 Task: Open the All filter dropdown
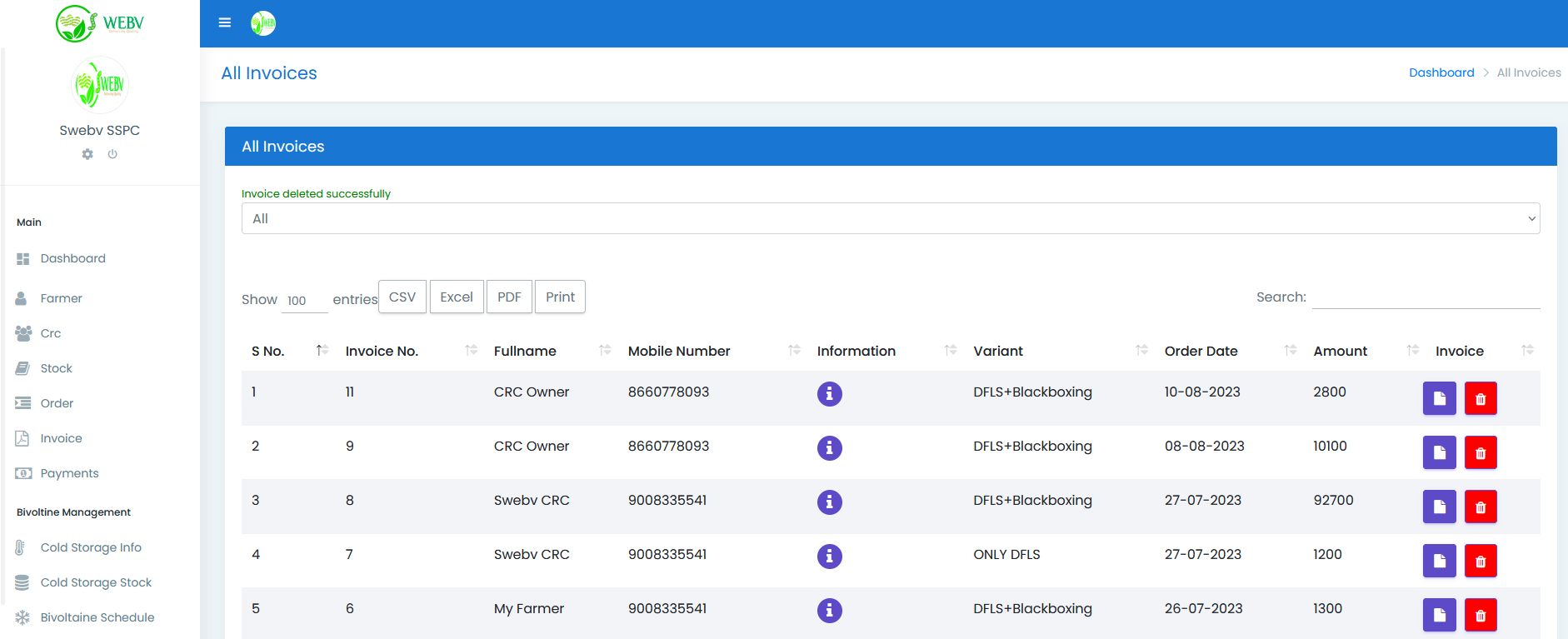tap(890, 218)
